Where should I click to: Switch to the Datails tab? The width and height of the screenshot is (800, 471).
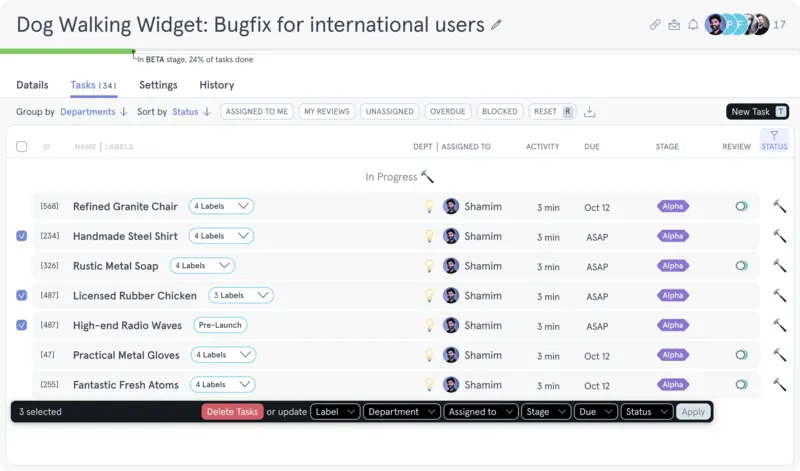click(32, 85)
